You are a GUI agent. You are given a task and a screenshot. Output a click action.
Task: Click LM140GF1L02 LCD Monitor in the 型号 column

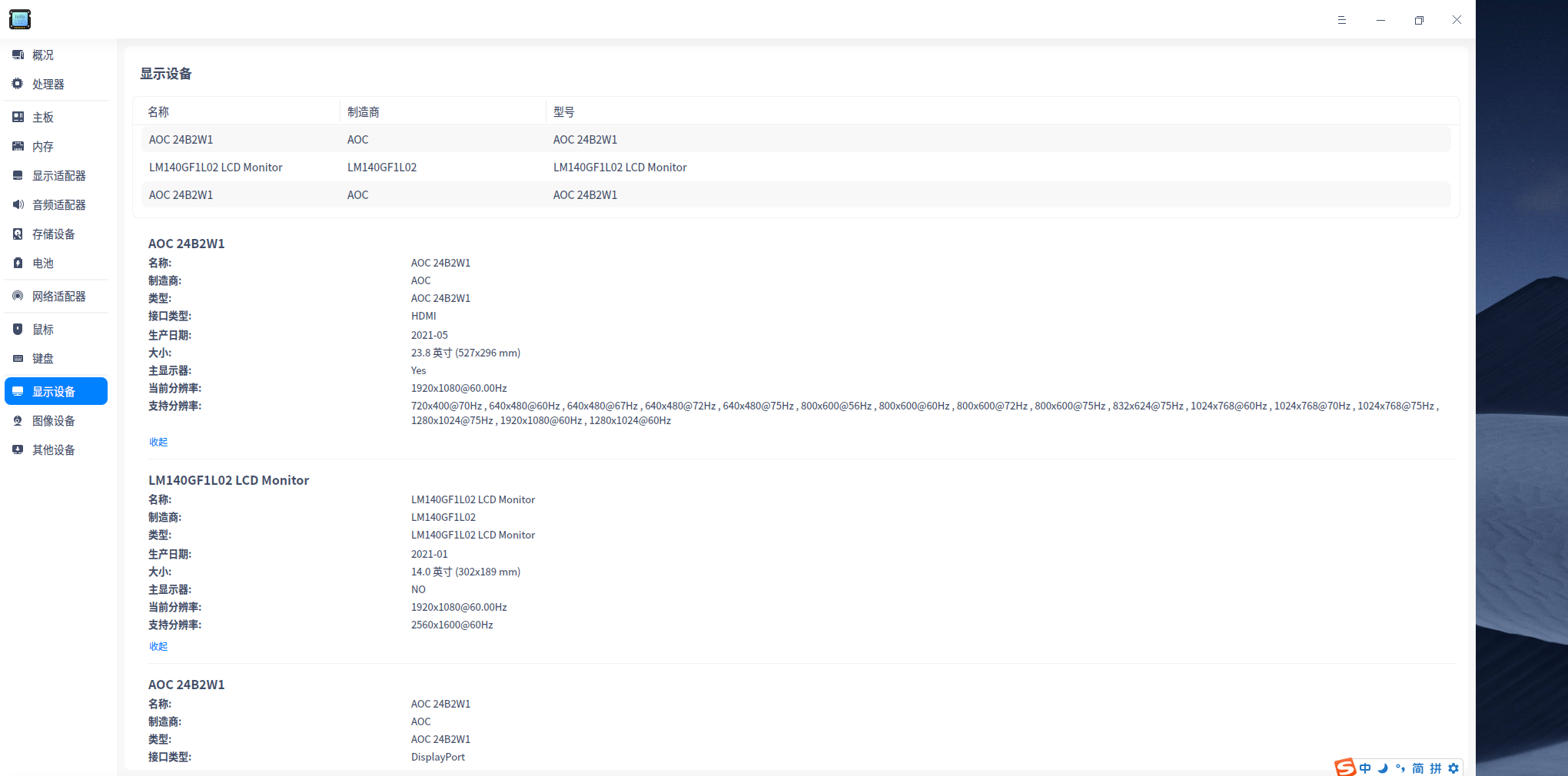[x=620, y=167]
